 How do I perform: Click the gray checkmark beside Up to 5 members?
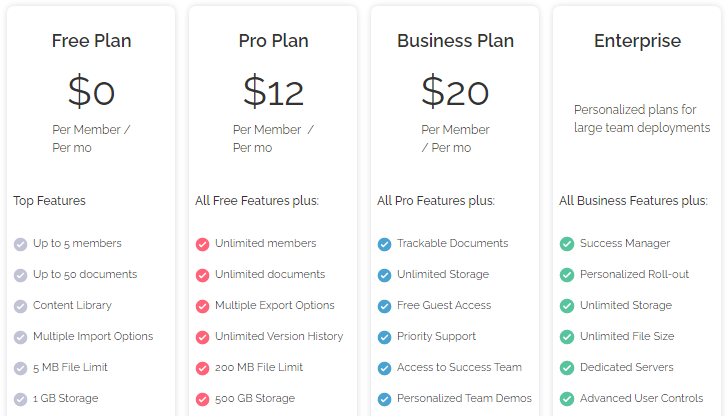(x=20, y=244)
